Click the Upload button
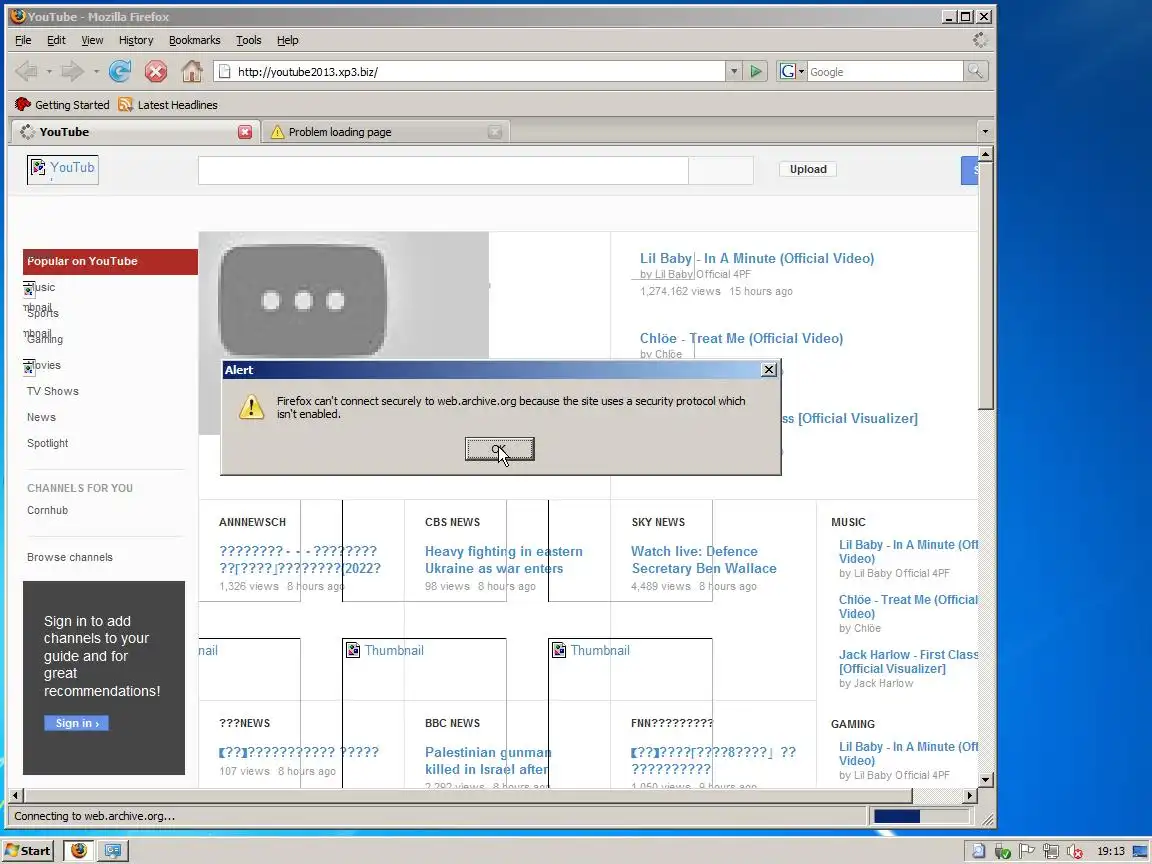This screenshot has height=864, width=1152. [x=808, y=169]
